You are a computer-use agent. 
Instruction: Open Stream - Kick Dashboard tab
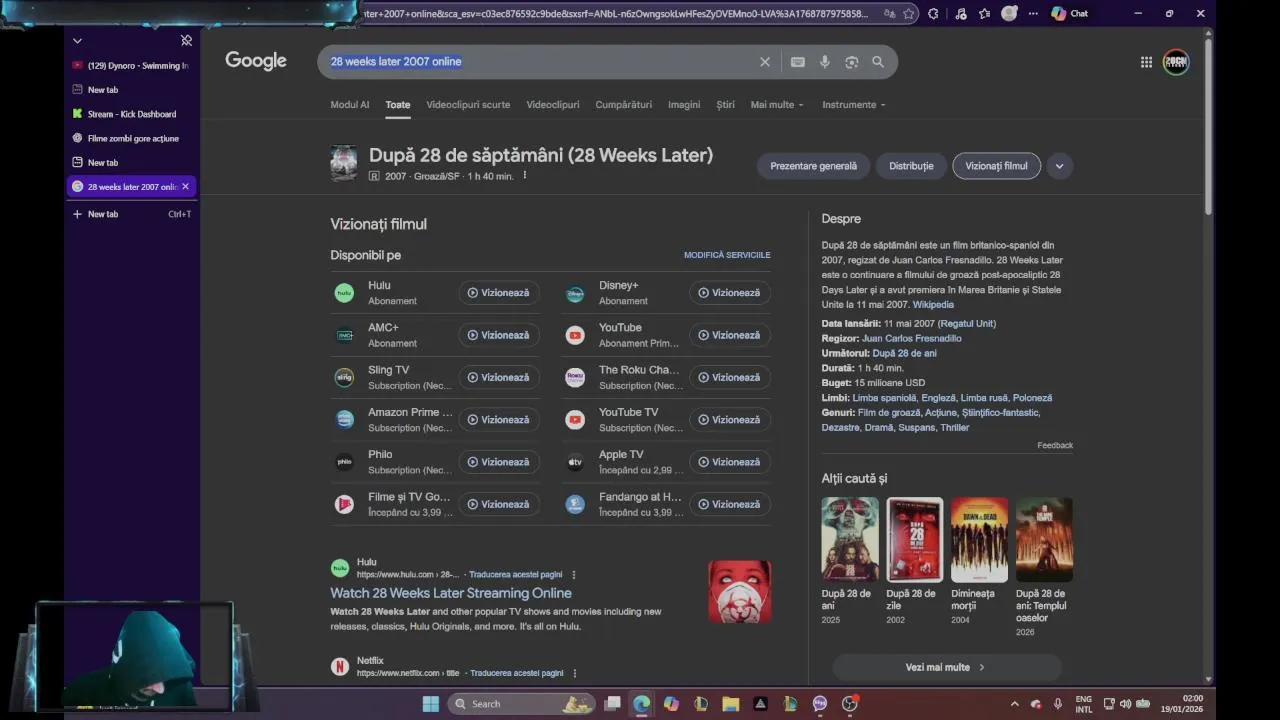[x=131, y=114]
